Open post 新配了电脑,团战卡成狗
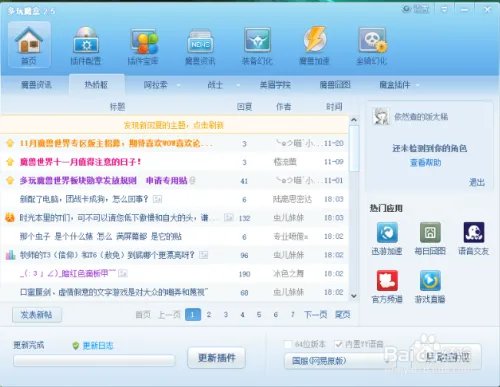 tap(84, 199)
